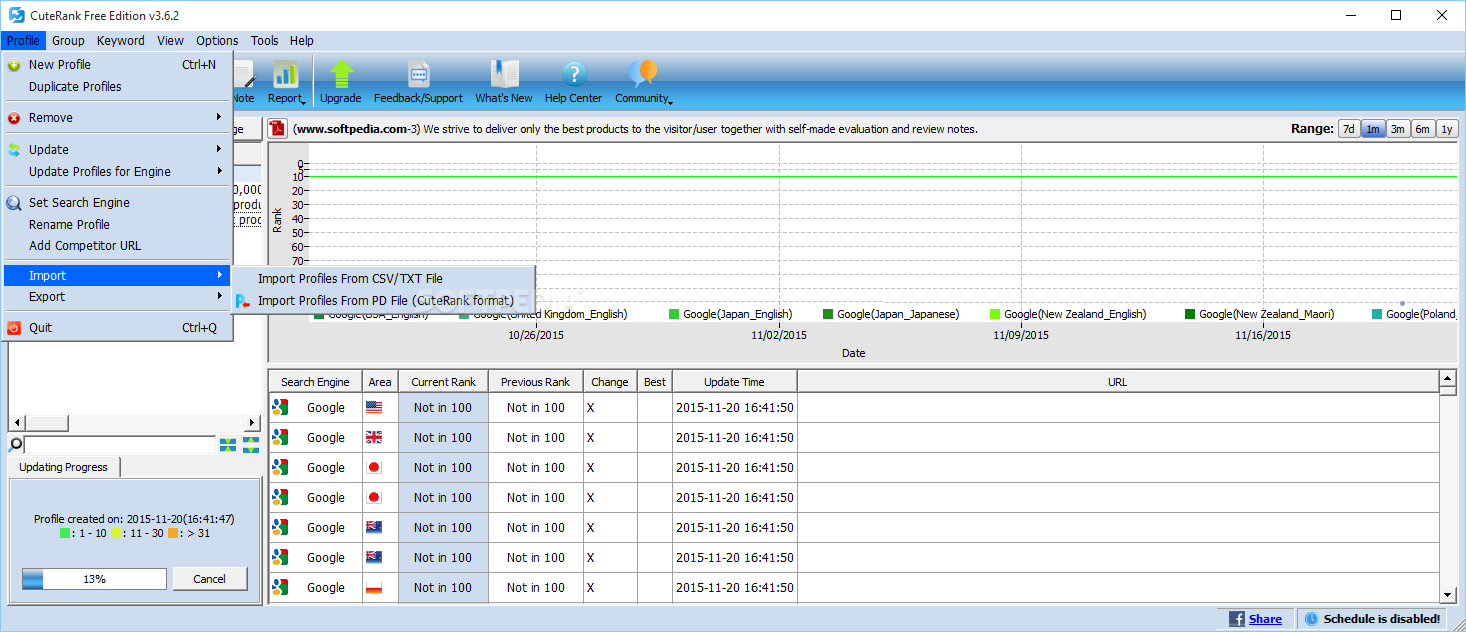1466x632 pixels.
Task: Open the Keyword menu
Action: point(121,41)
